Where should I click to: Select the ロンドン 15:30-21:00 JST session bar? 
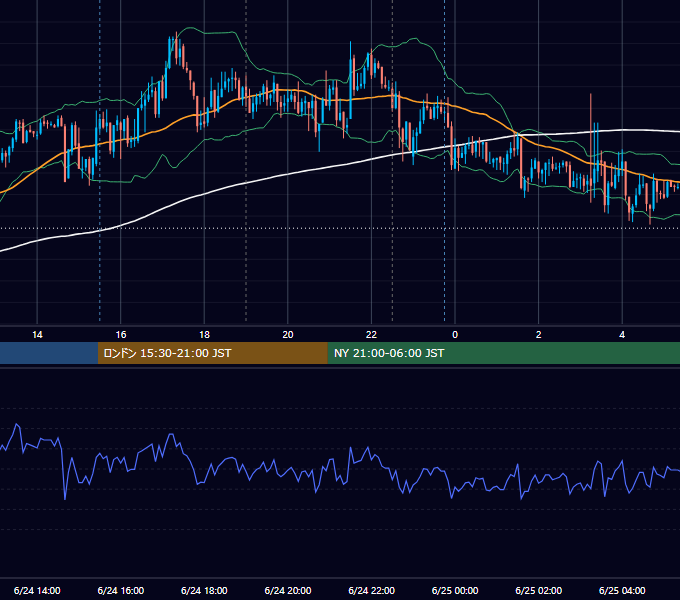(x=212, y=353)
